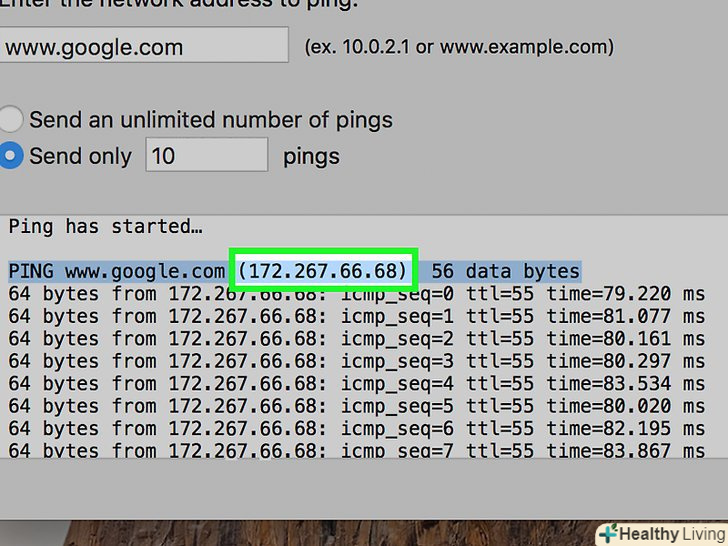Click the "pings" label after the count field
This screenshot has width=728, height=546.
tap(311, 156)
